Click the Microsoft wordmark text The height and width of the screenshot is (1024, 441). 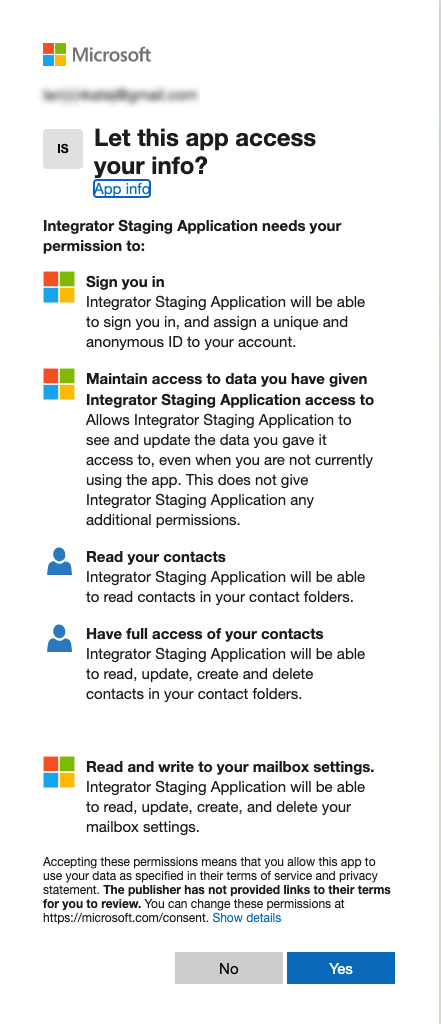click(x=112, y=55)
